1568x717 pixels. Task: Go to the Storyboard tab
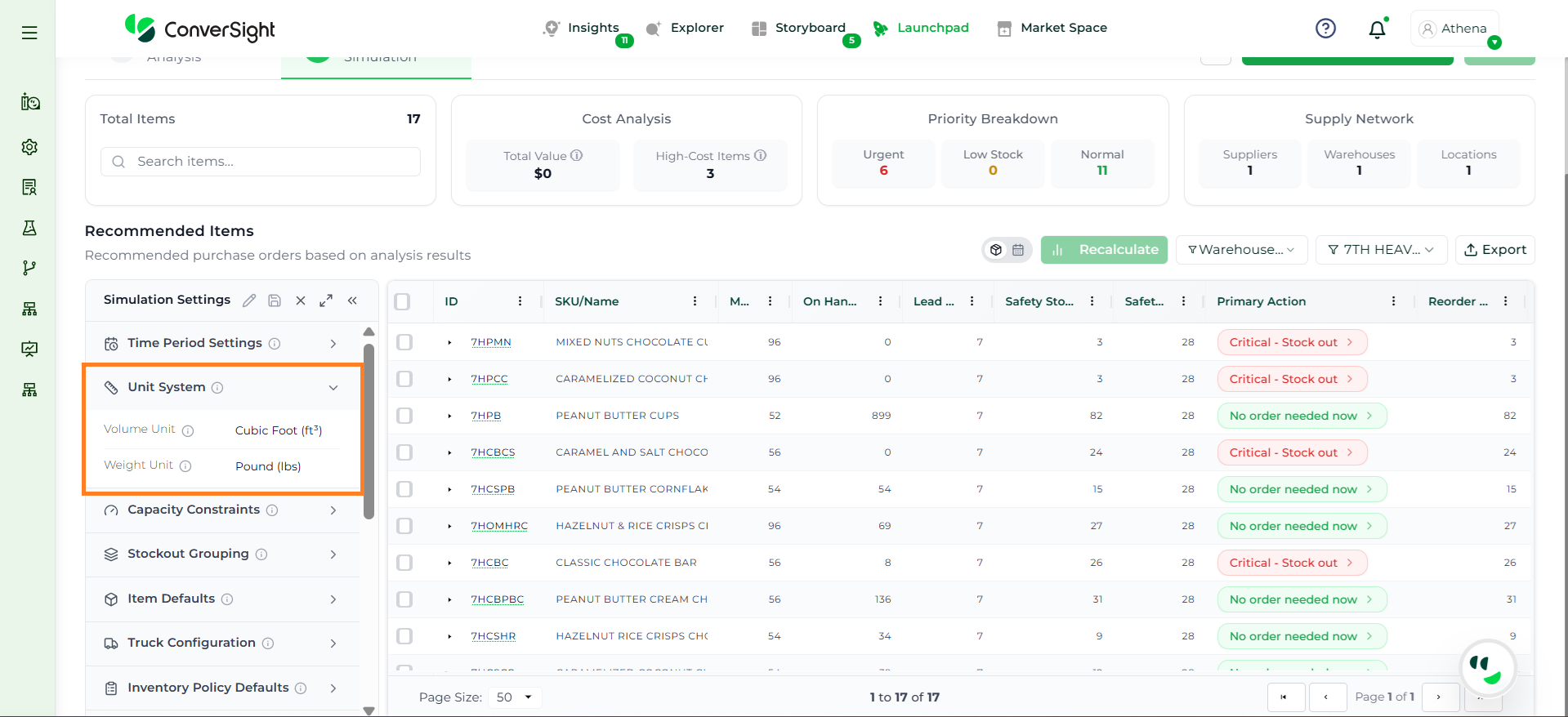click(809, 28)
